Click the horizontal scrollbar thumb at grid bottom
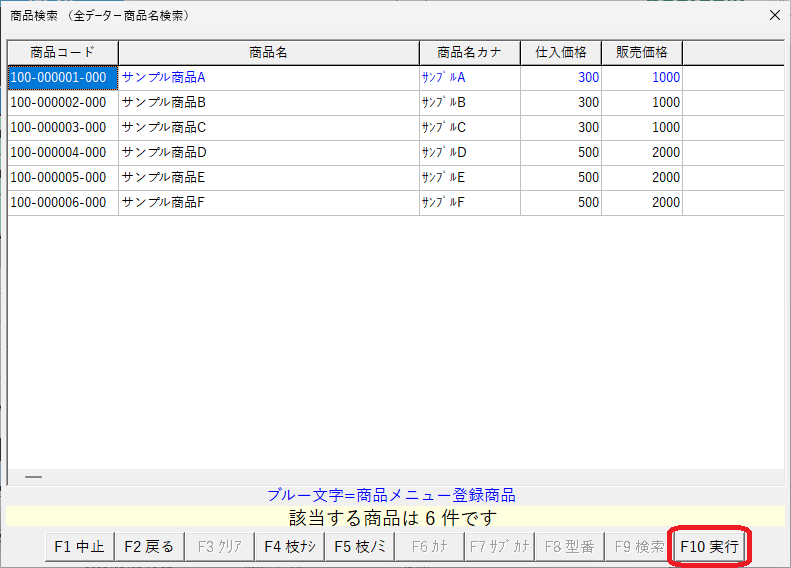Image resolution: width=791 pixels, height=568 pixels. click(33, 478)
